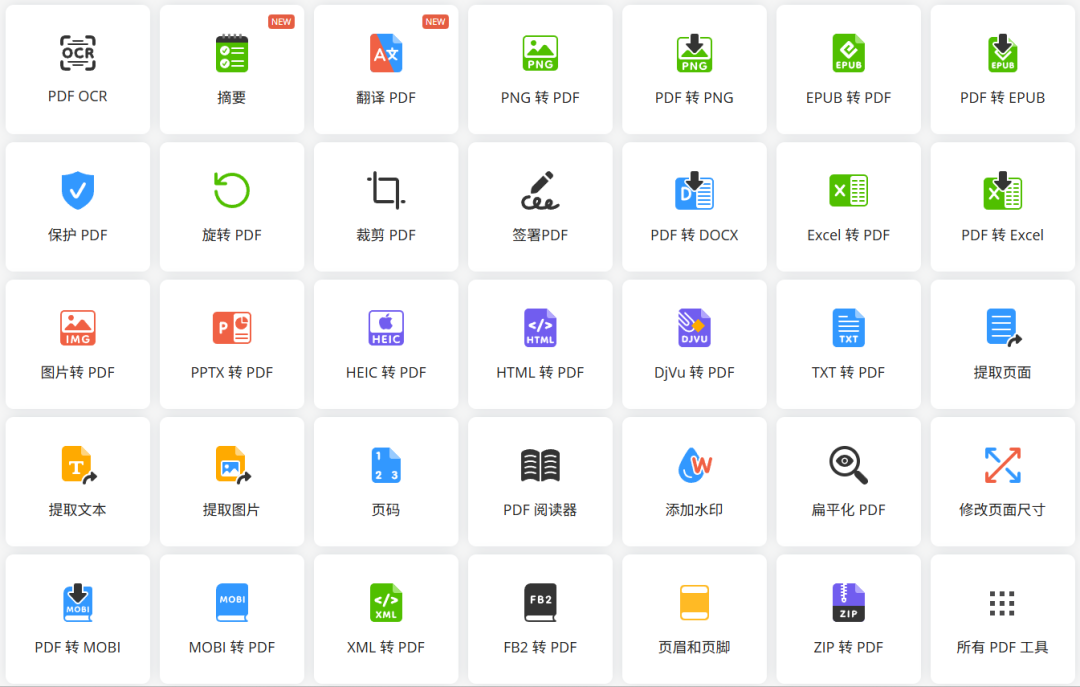Click the 摘要 summary notepad icon
The image size is (1080, 687).
[x=231, y=53]
